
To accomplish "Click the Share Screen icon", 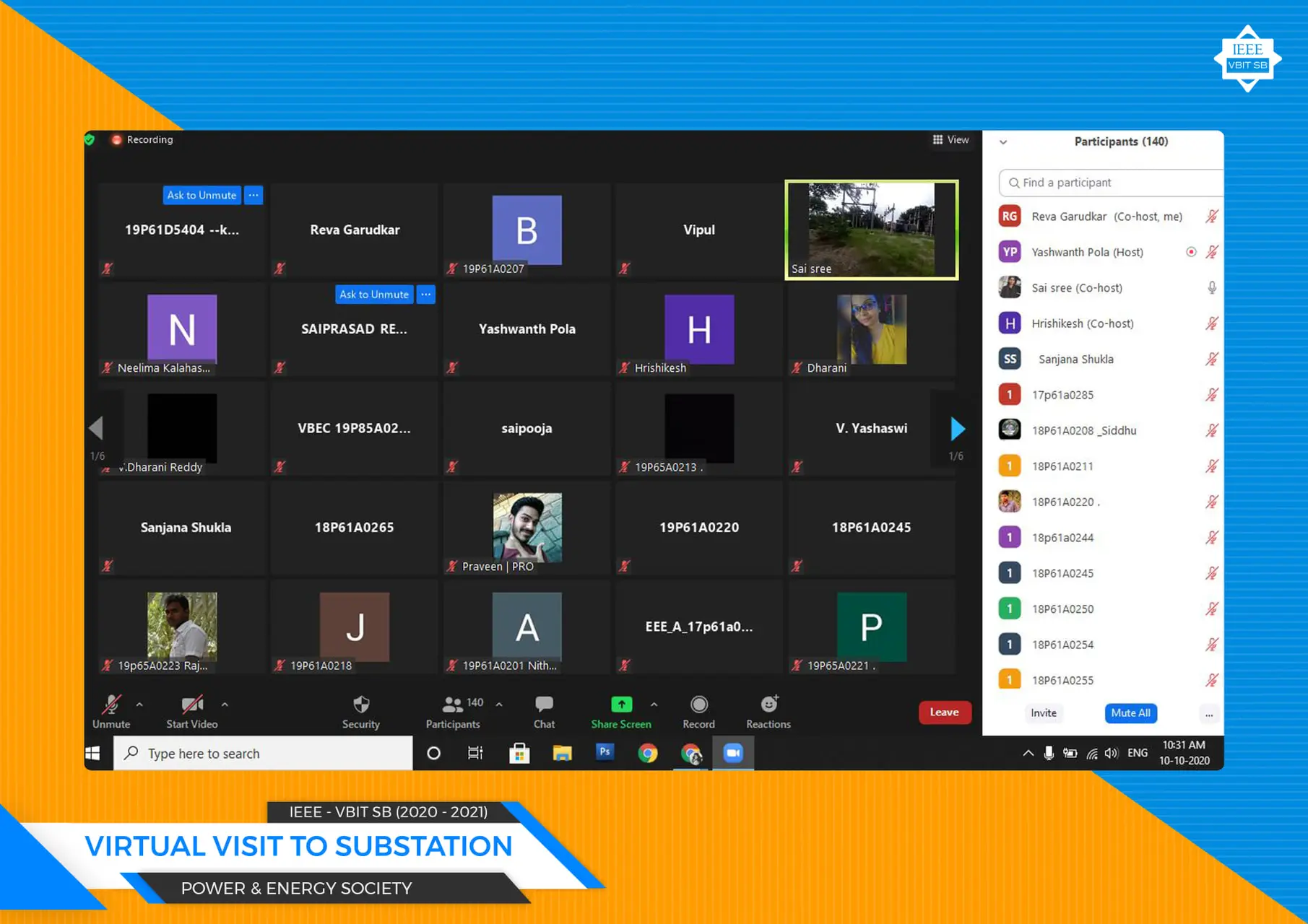I will click(x=620, y=704).
